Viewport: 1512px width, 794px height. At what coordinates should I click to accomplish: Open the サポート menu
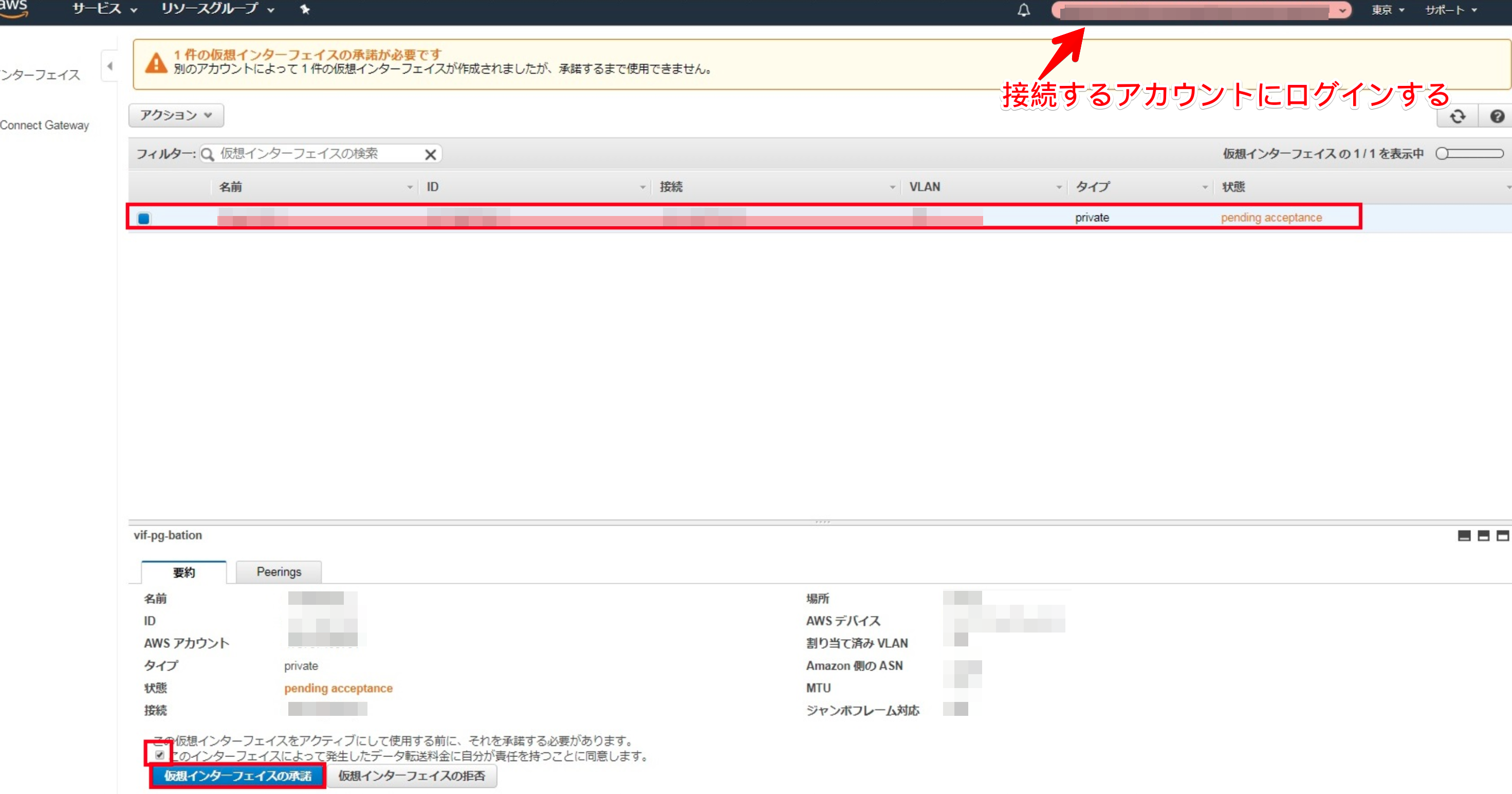coord(1450,10)
